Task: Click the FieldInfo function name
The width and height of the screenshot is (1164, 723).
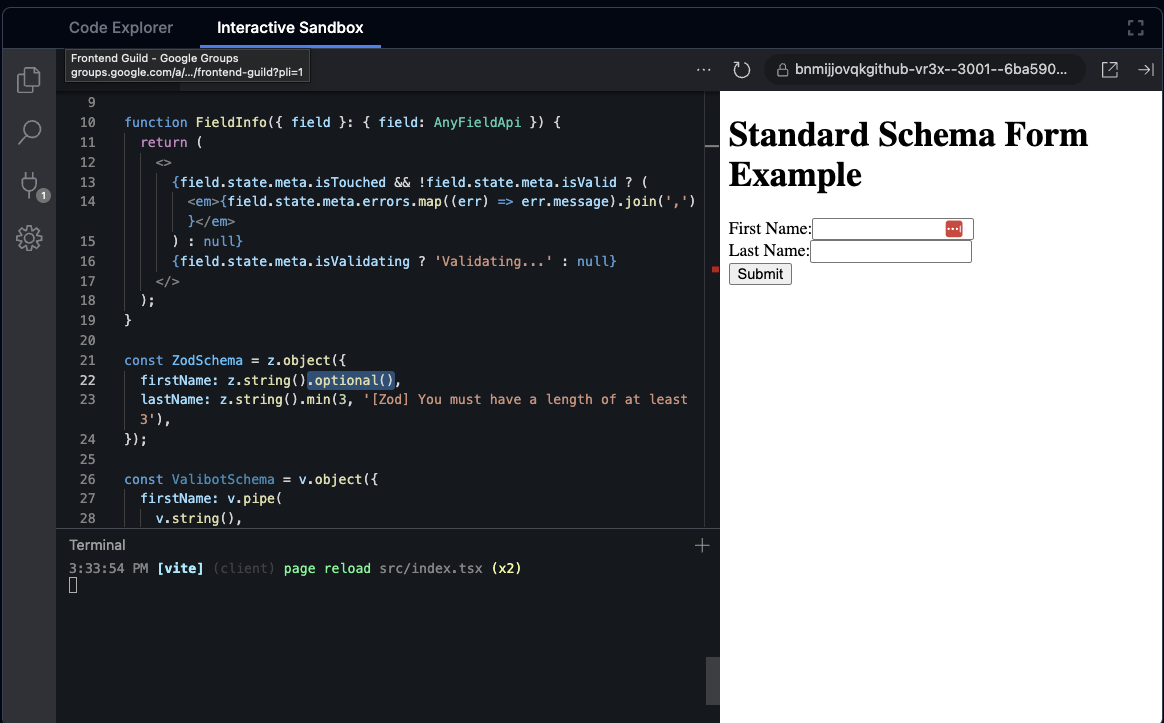Action: tap(231, 122)
